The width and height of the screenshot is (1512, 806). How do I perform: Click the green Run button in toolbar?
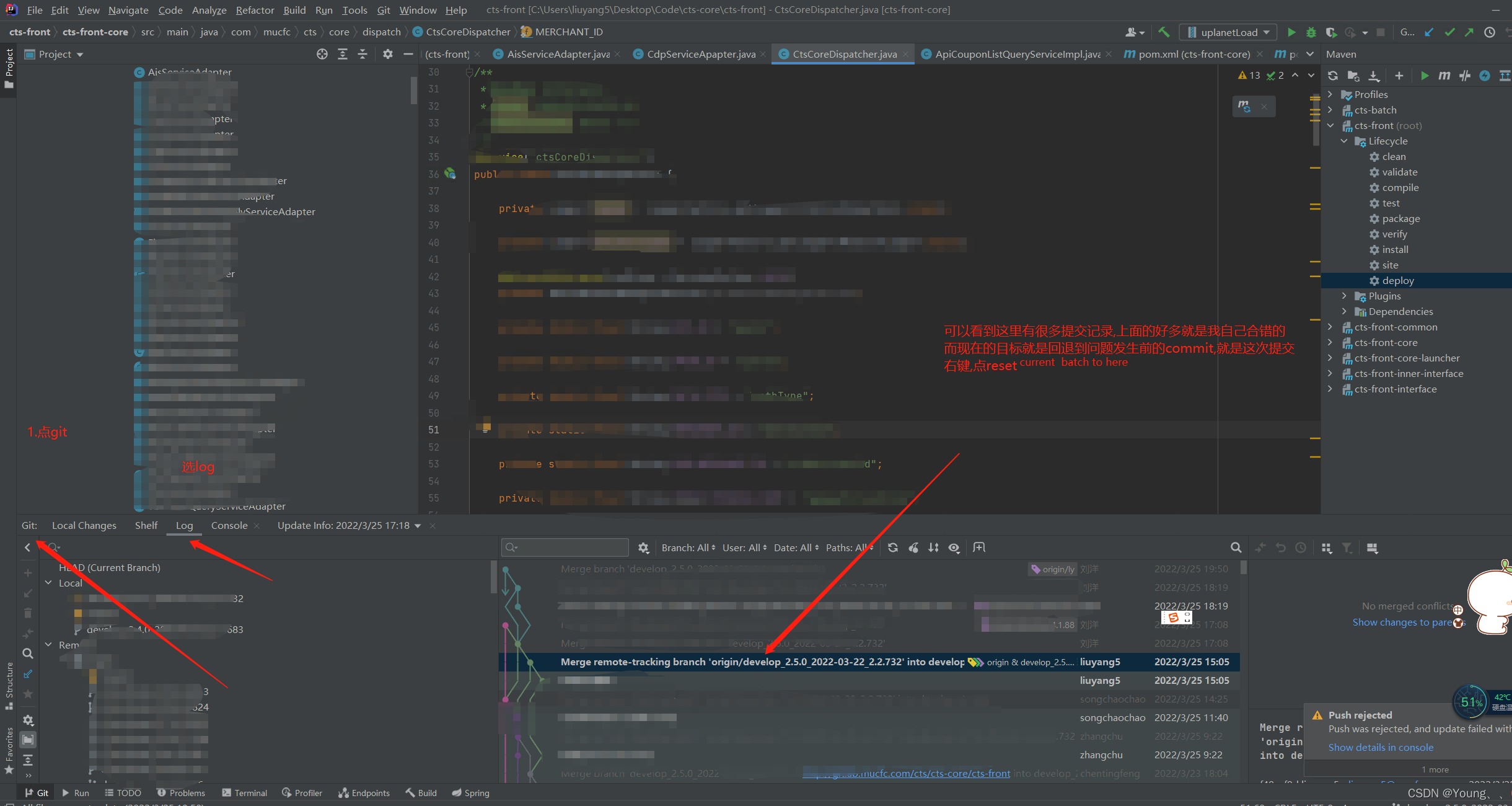point(1291,32)
